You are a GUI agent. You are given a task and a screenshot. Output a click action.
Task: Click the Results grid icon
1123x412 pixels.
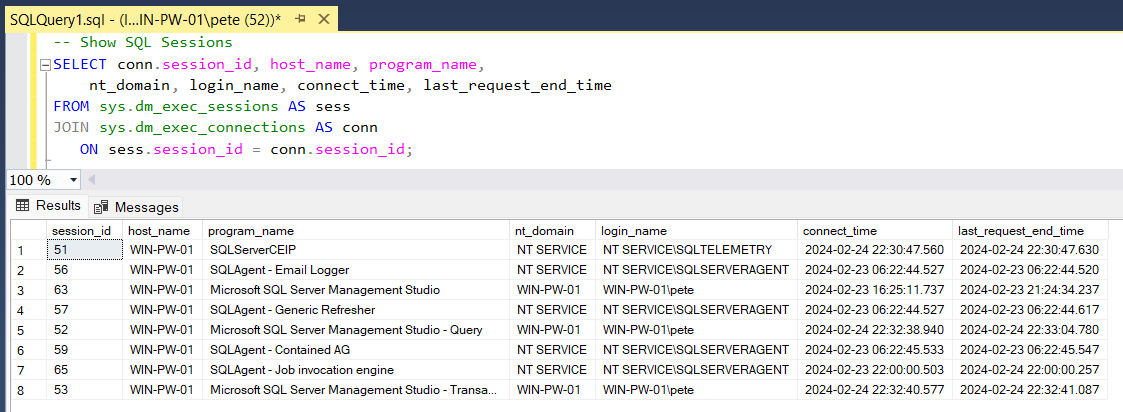click(22, 206)
